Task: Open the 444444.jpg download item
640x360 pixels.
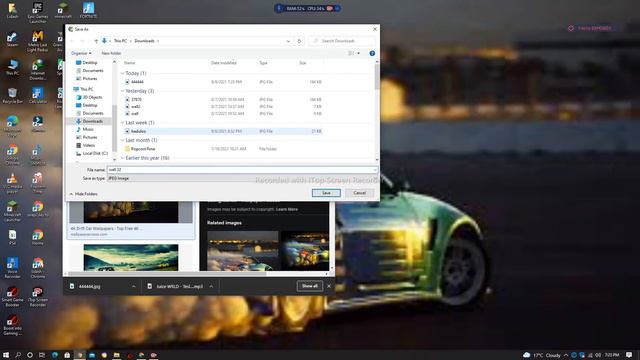Action: pyautogui.click(x=89, y=287)
